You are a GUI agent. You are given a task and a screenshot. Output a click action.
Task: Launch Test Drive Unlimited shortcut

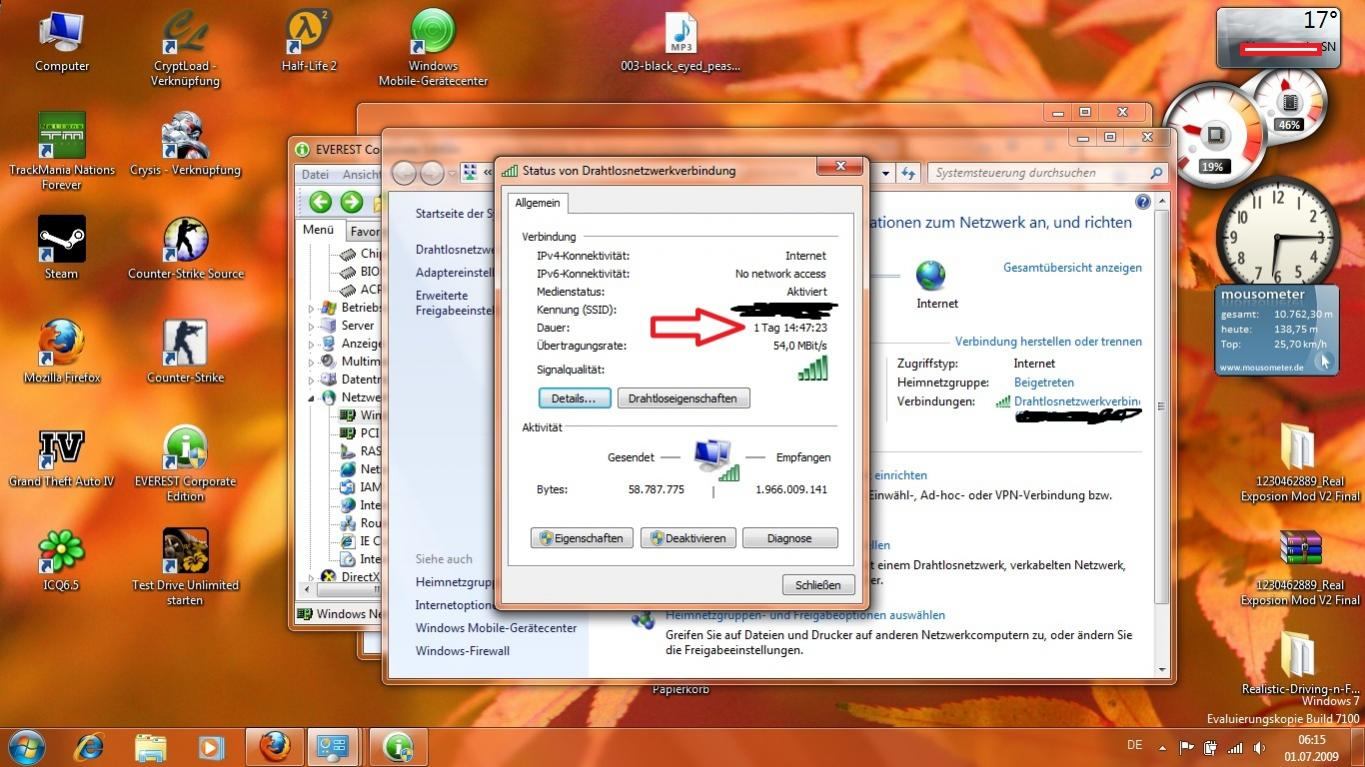point(185,568)
